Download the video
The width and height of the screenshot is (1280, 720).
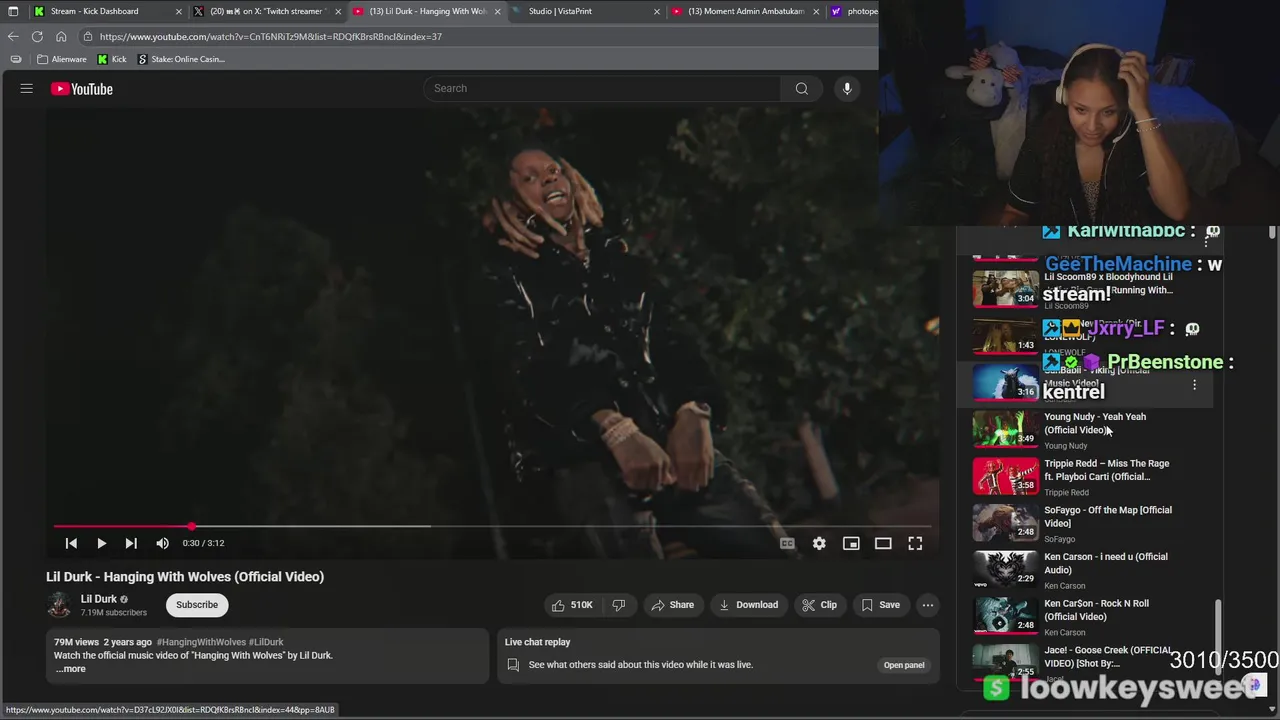(x=748, y=605)
